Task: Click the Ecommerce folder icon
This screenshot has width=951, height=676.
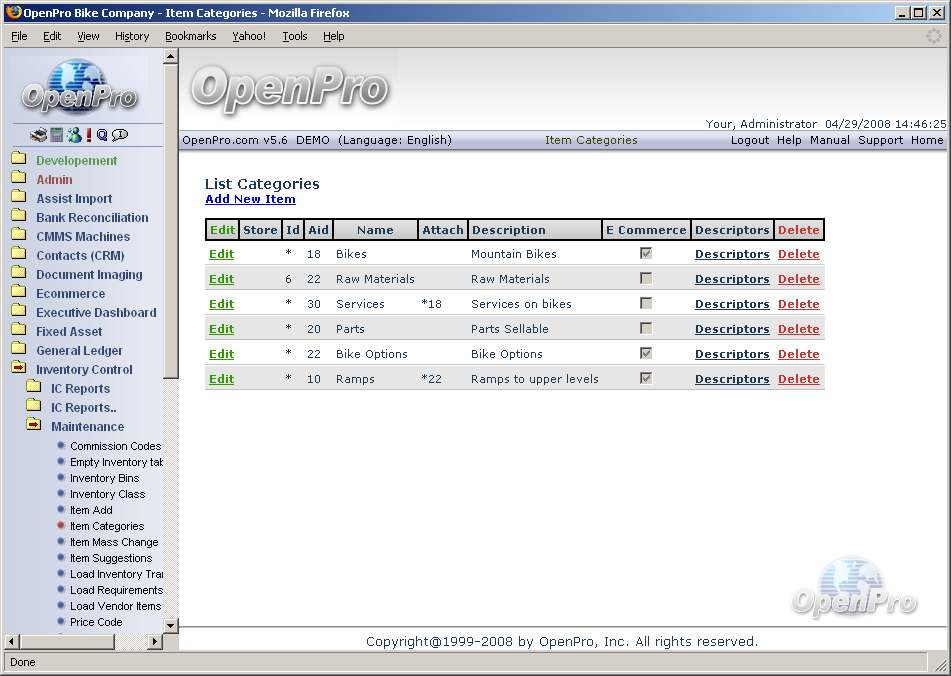Action: tap(18, 293)
